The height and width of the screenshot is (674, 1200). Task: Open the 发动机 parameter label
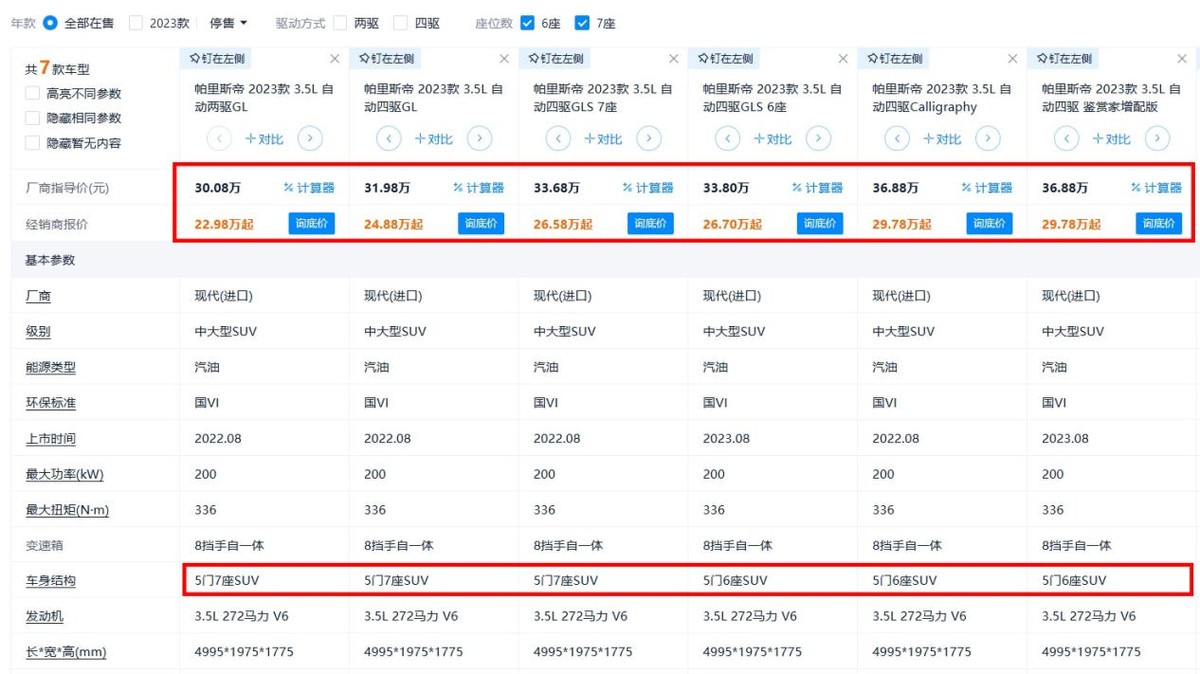coord(45,617)
